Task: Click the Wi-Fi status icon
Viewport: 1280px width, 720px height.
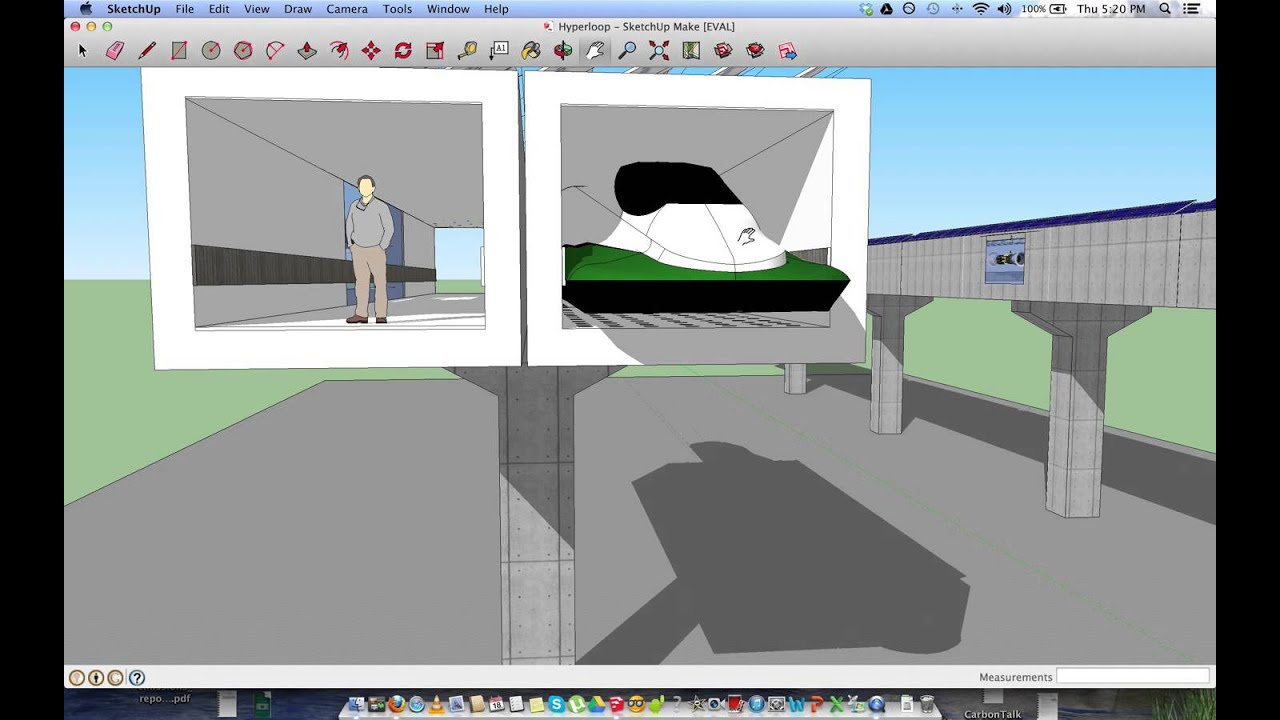Action: pyautogui.click(x=981, y=9)
